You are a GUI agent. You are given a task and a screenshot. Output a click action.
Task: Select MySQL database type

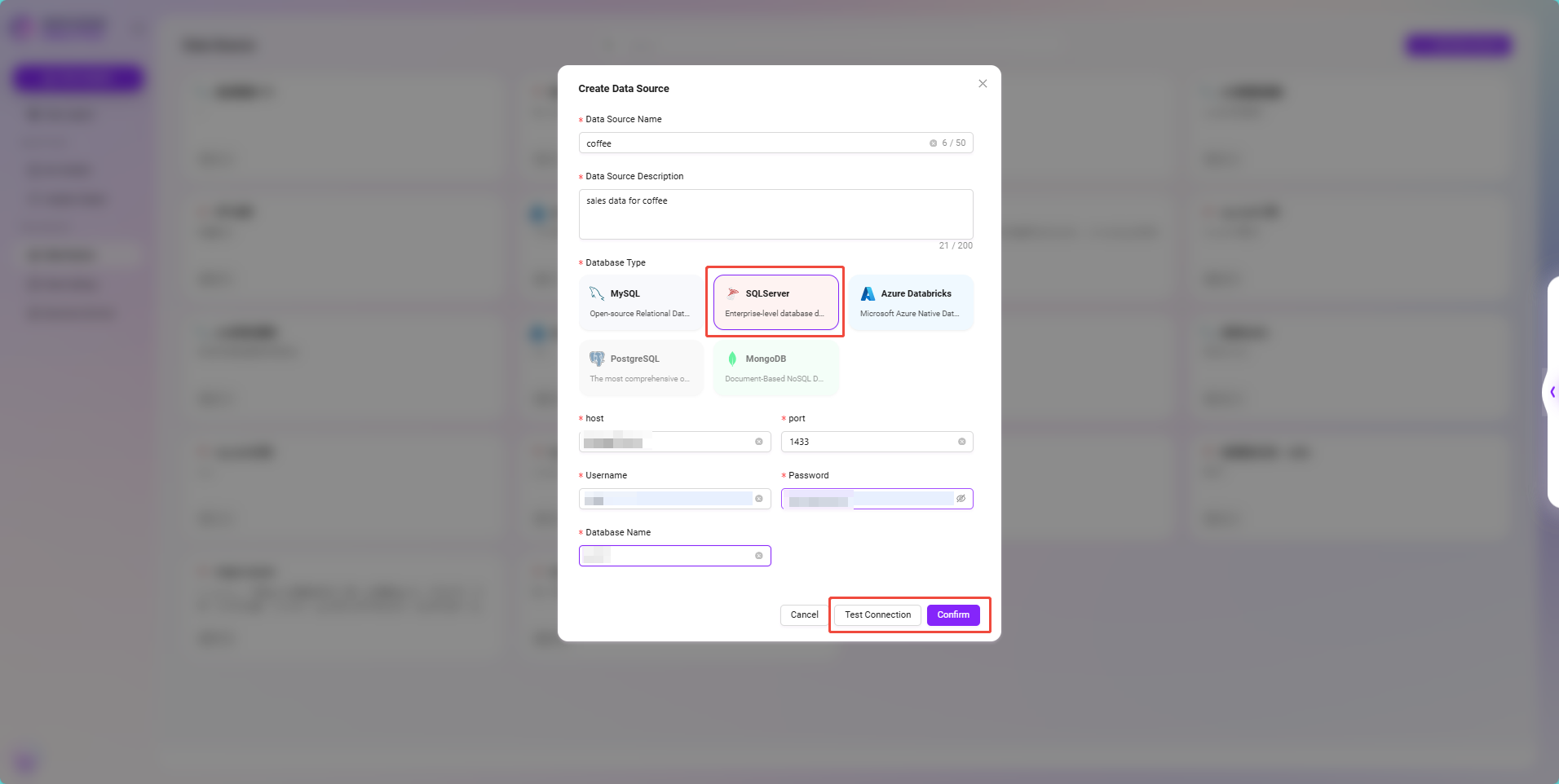click(640, 303)
